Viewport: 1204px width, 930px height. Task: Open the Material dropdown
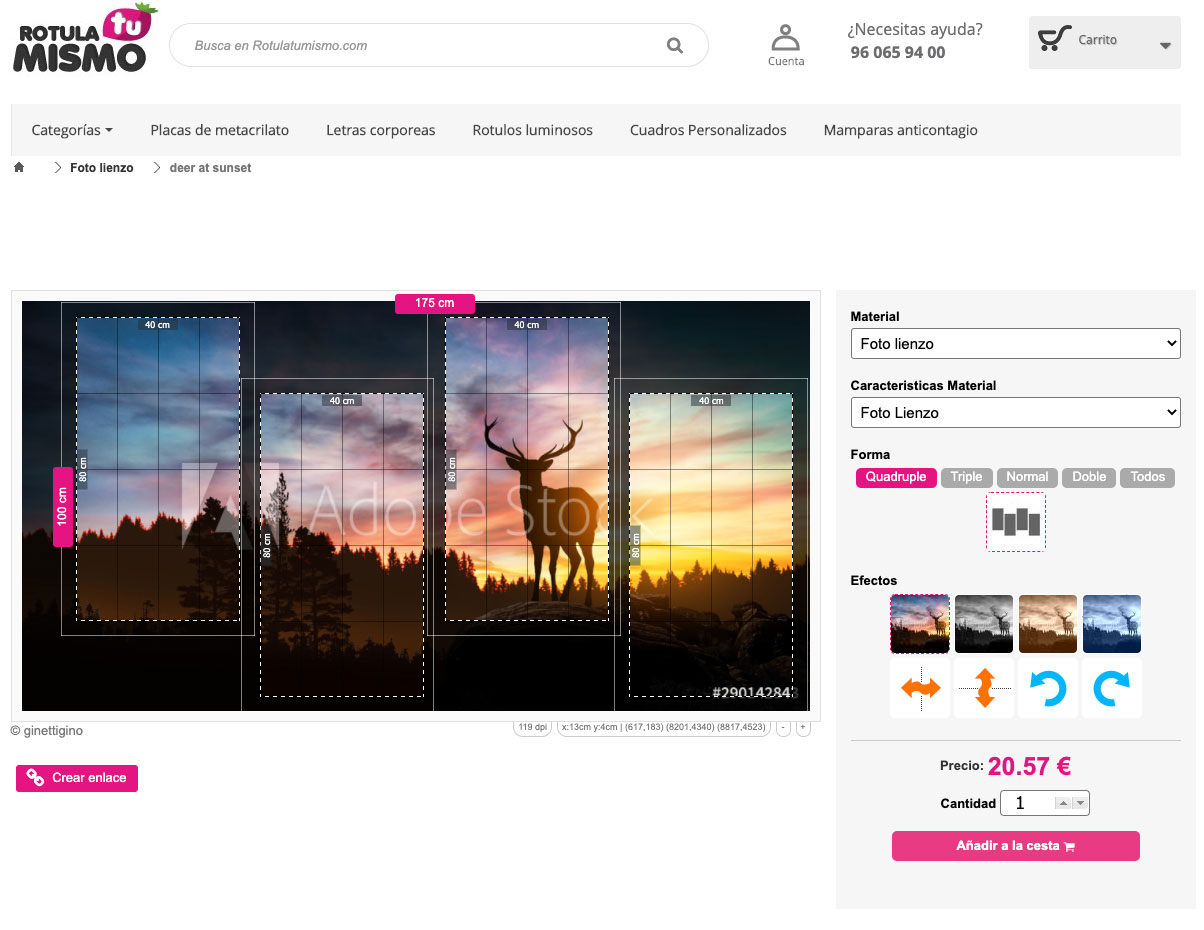point(1015,344)
